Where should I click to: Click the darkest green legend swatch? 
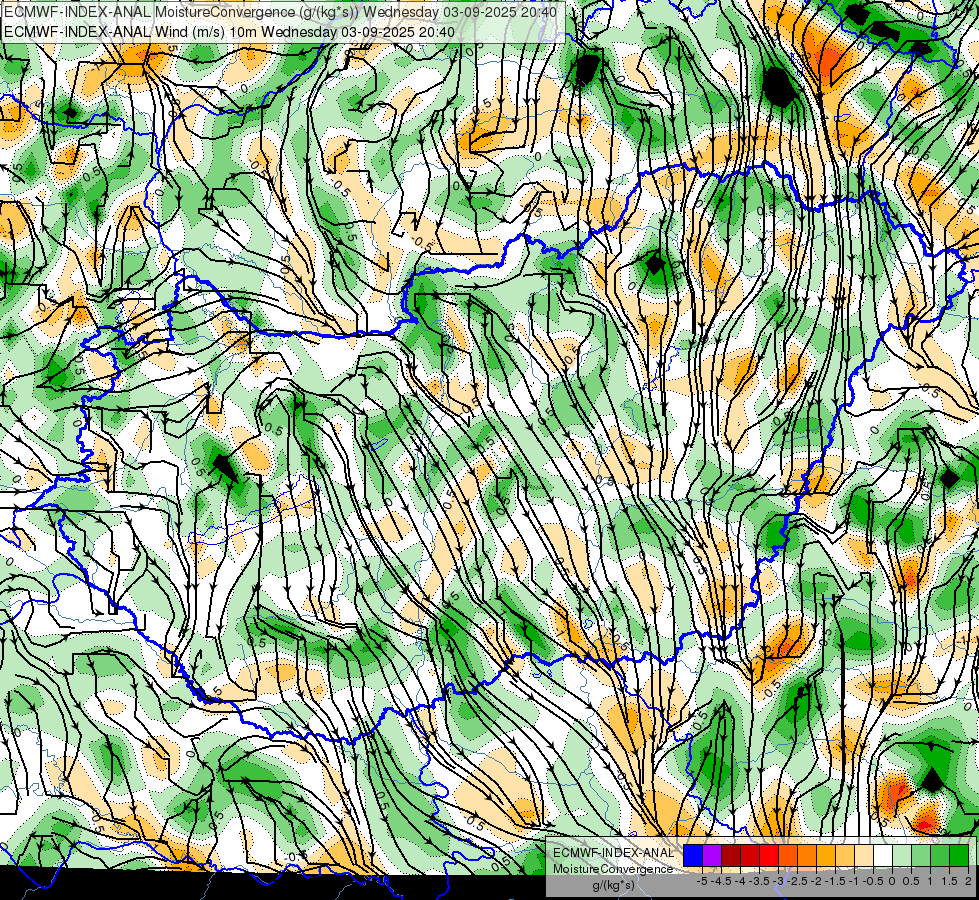[959, 856]
